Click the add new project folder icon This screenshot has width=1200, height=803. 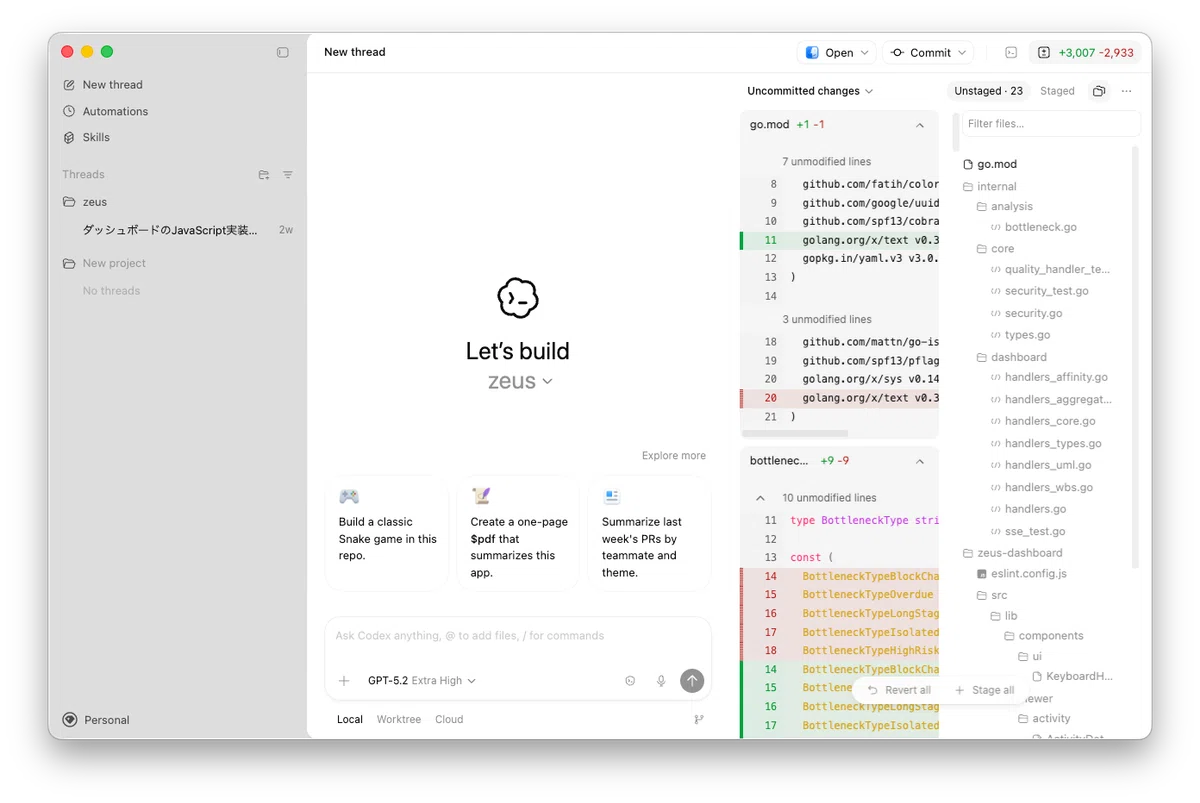[x=264, y=175]
